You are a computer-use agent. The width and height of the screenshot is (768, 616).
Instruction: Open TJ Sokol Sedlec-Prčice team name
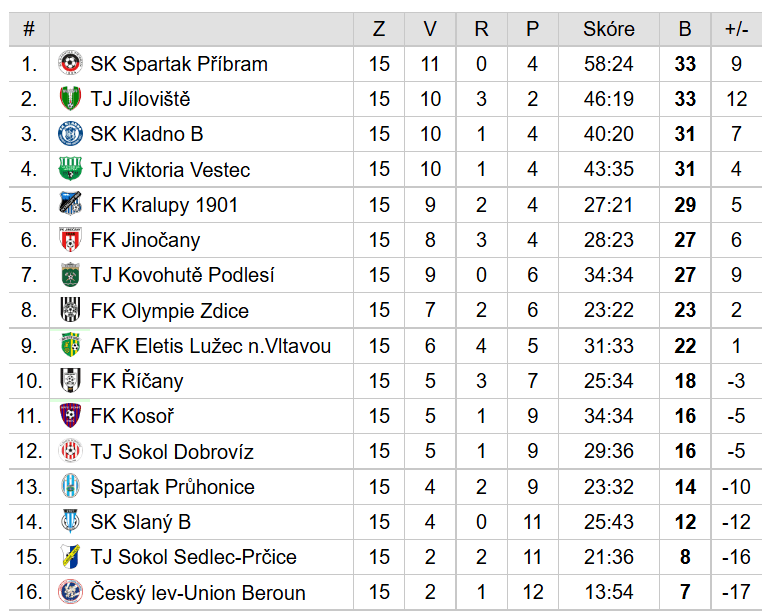pos(193,557)
